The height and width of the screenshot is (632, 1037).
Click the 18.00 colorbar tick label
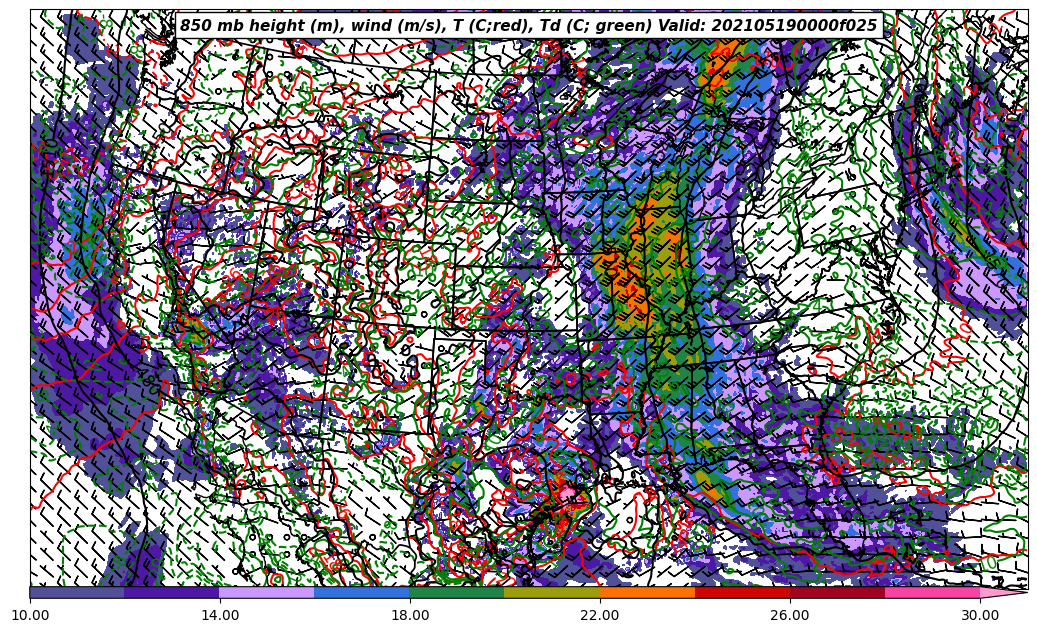pos(410,616)
